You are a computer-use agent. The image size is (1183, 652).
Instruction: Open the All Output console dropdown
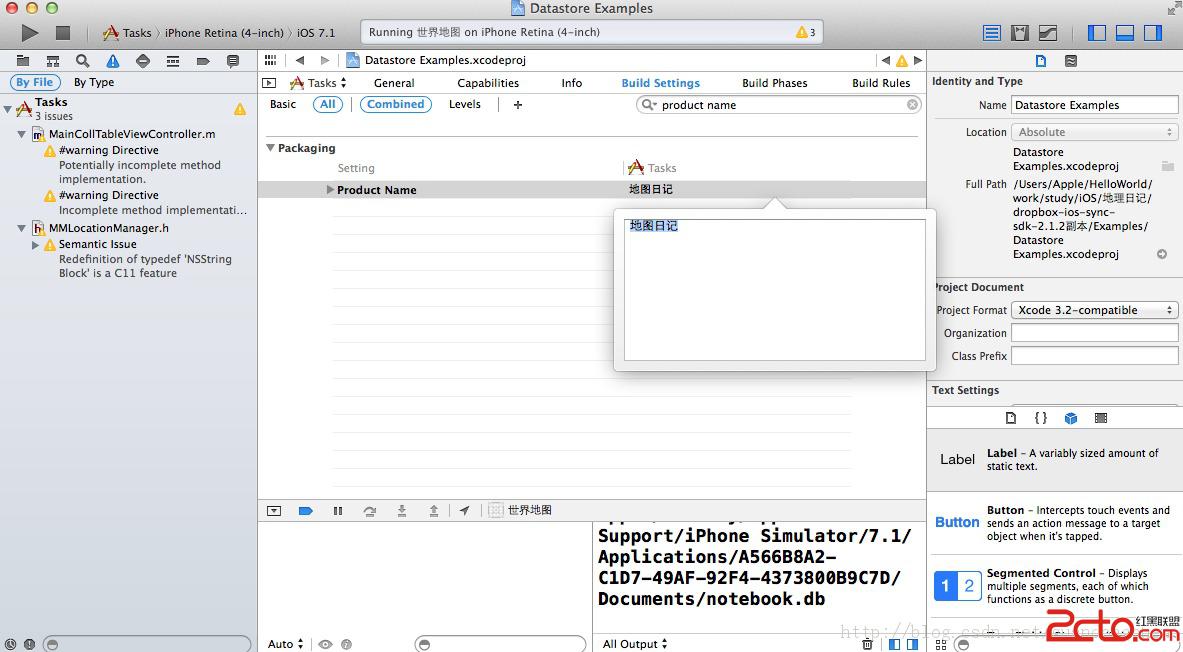(x=635, y=644)
